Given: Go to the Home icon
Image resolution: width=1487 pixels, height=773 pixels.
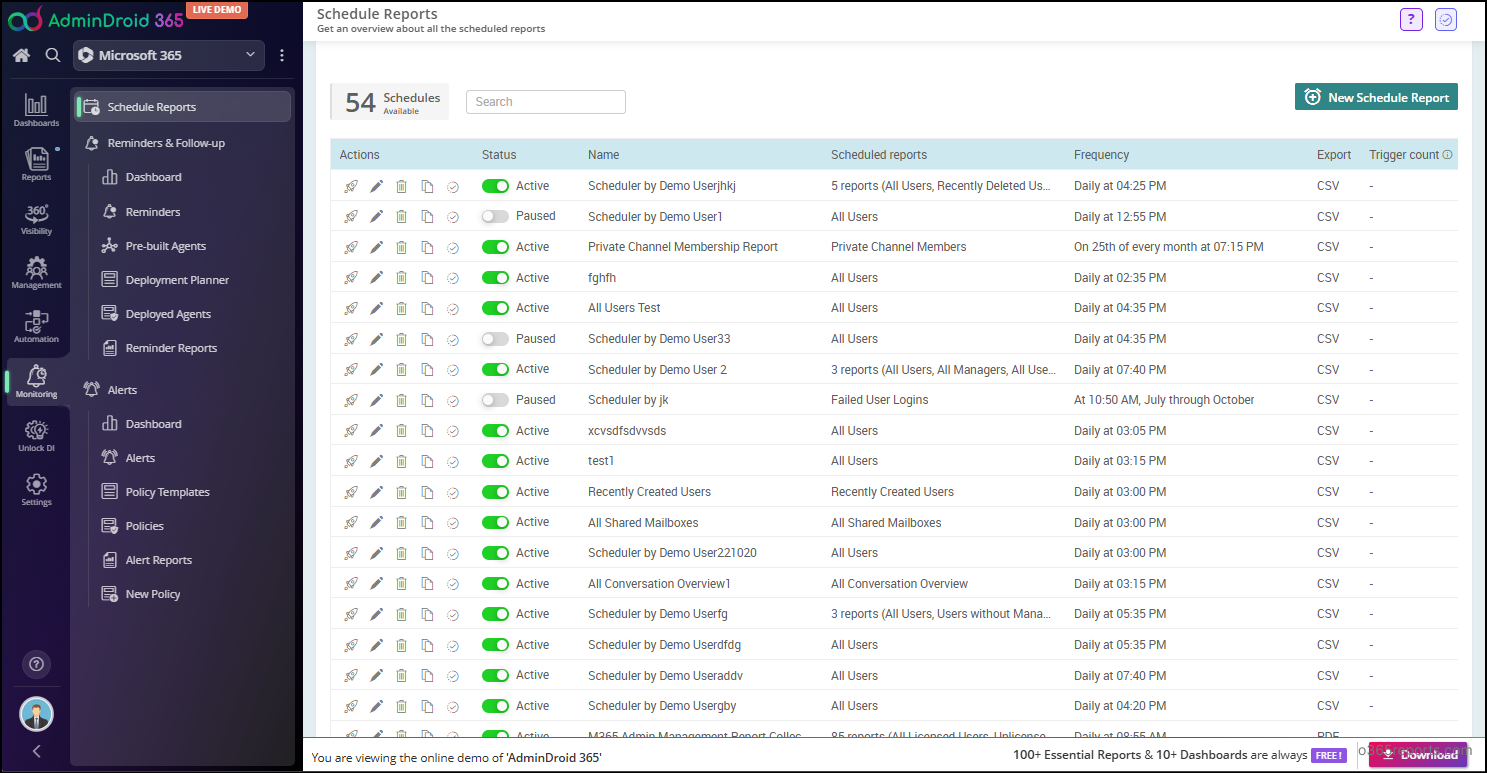Looking at the screenshot, I should (21, 55).
